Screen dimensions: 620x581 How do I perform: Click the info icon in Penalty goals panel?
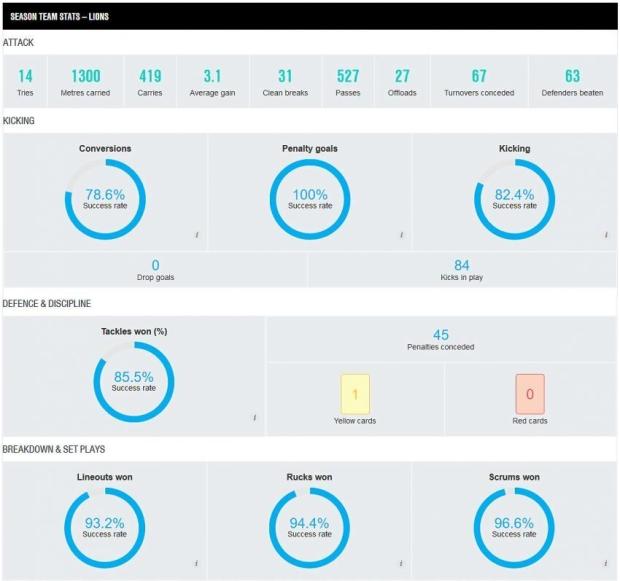click(401, 235)
